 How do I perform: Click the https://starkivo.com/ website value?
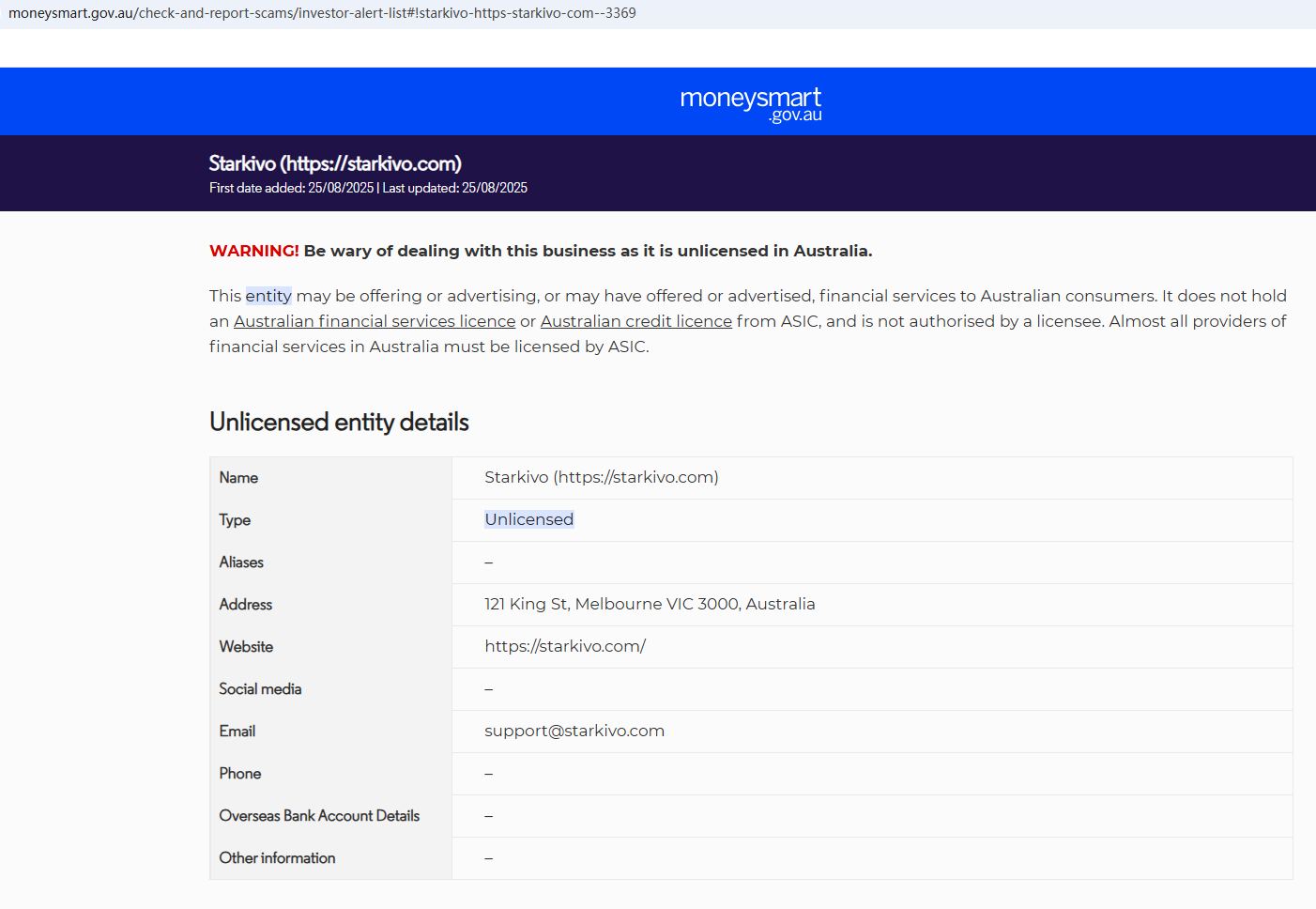click(x=564, y=646)
